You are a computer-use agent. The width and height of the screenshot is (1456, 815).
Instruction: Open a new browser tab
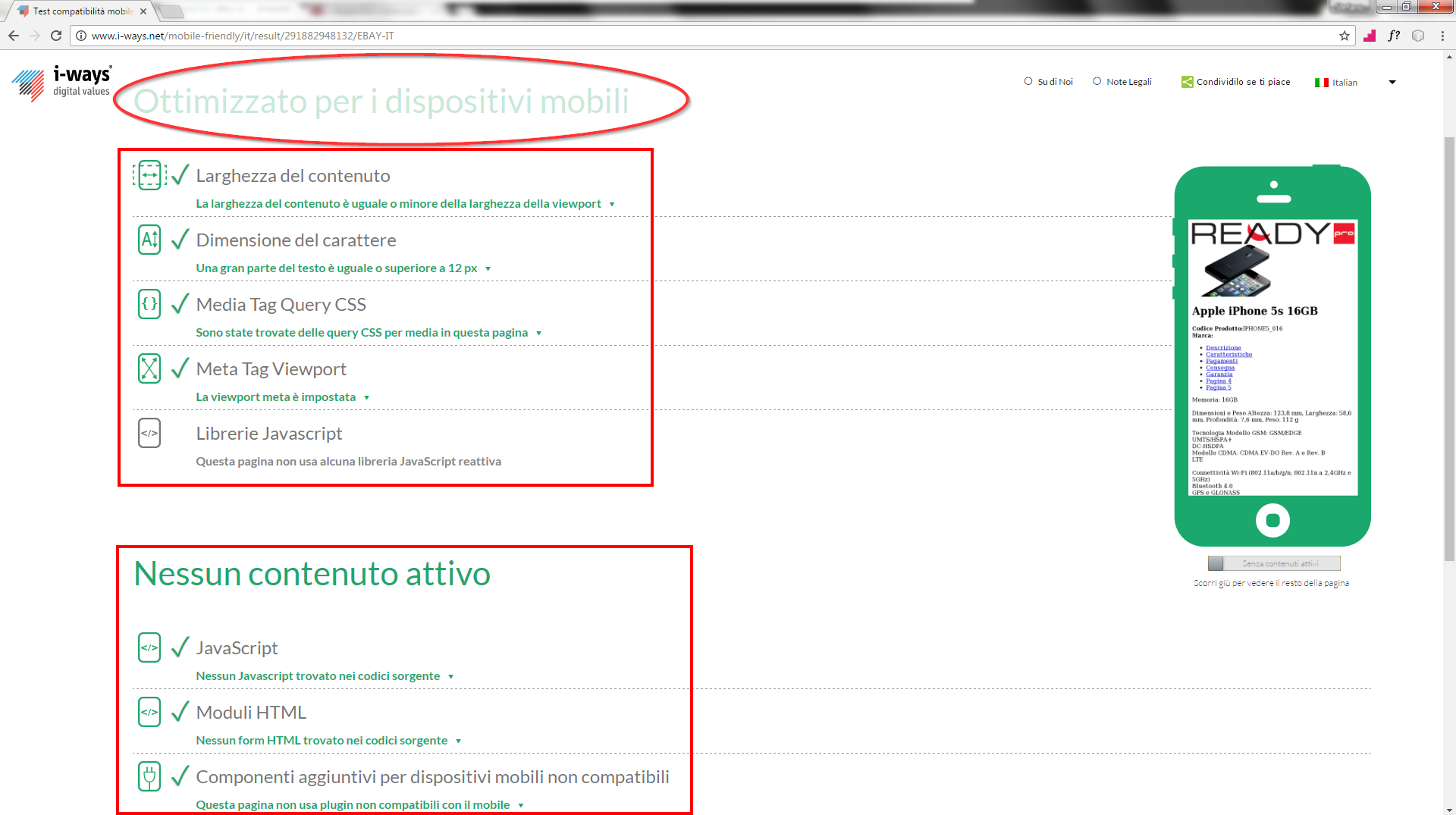(171, 11)
